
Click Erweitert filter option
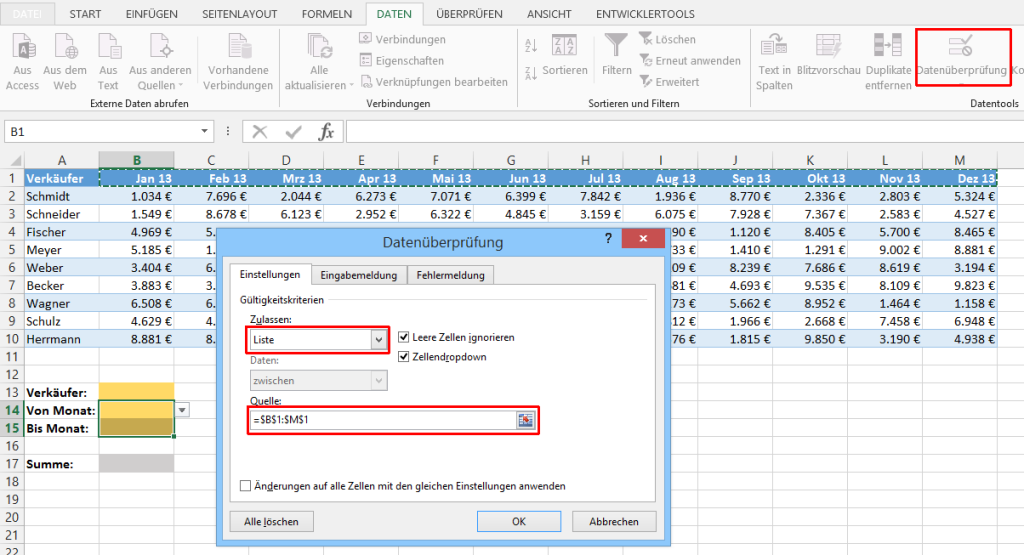click(669, 82)
